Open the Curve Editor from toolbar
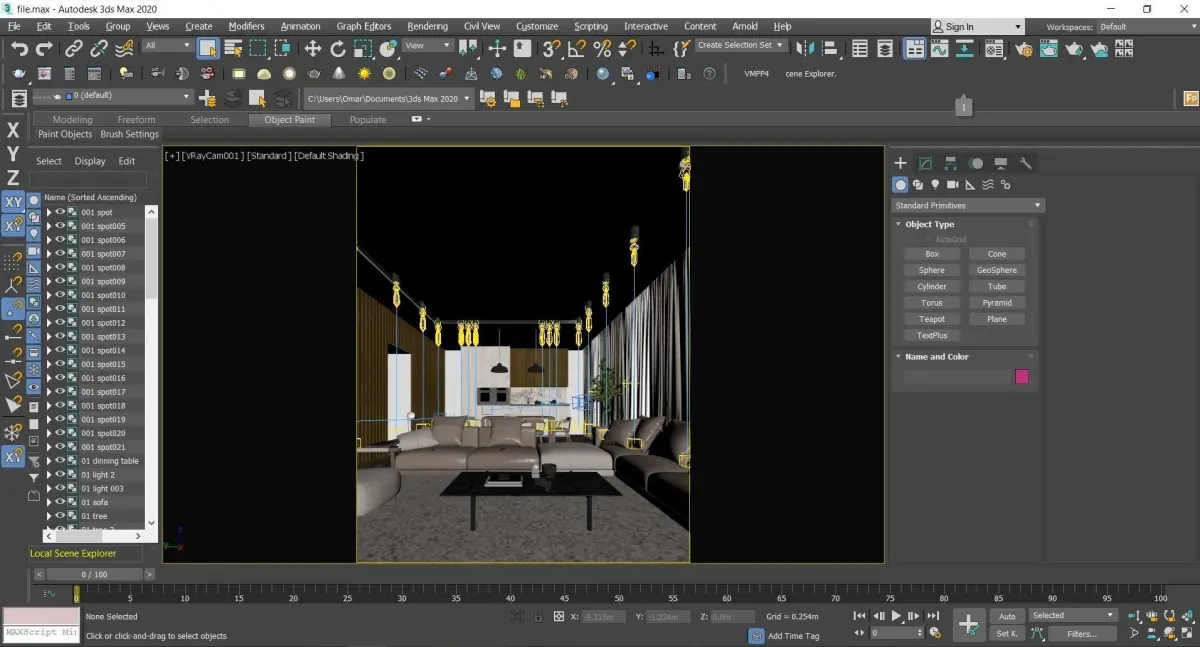This screenshot has width=1200, height=647. (x=940, y=48)
